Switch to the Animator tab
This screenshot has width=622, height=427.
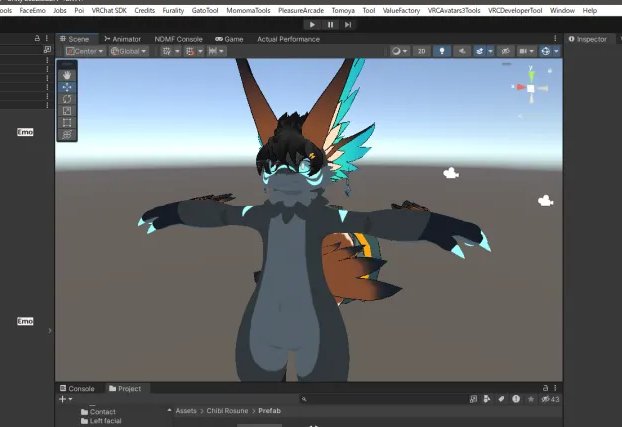tap(123, 39)
